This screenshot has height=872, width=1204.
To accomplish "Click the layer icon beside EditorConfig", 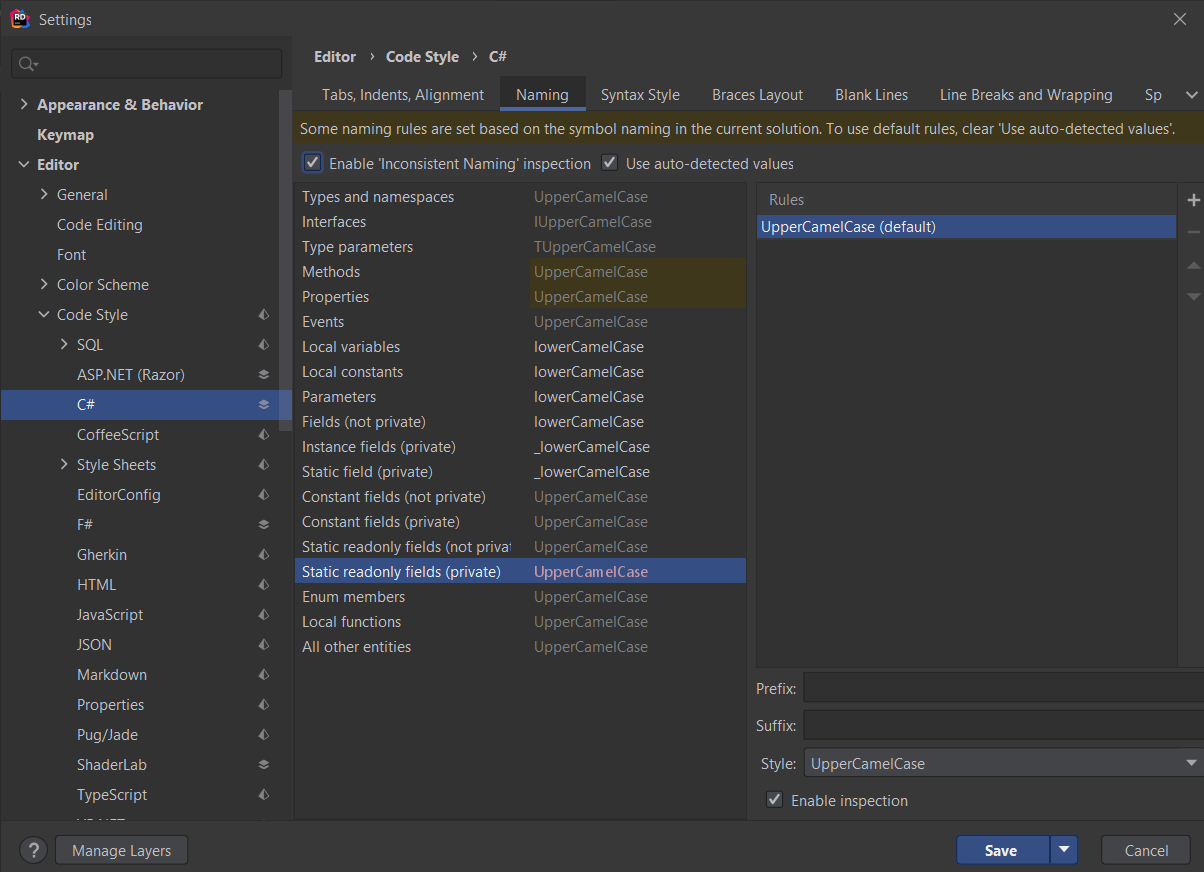I will 264,494.
